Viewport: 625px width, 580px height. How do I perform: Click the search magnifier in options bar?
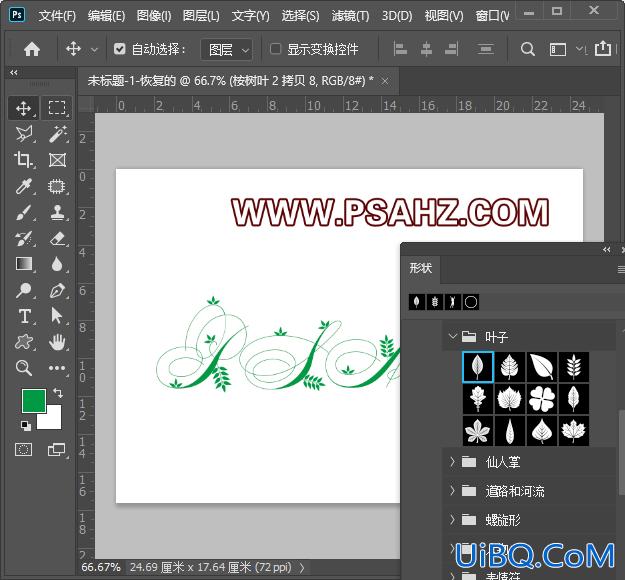coord(527,49)
